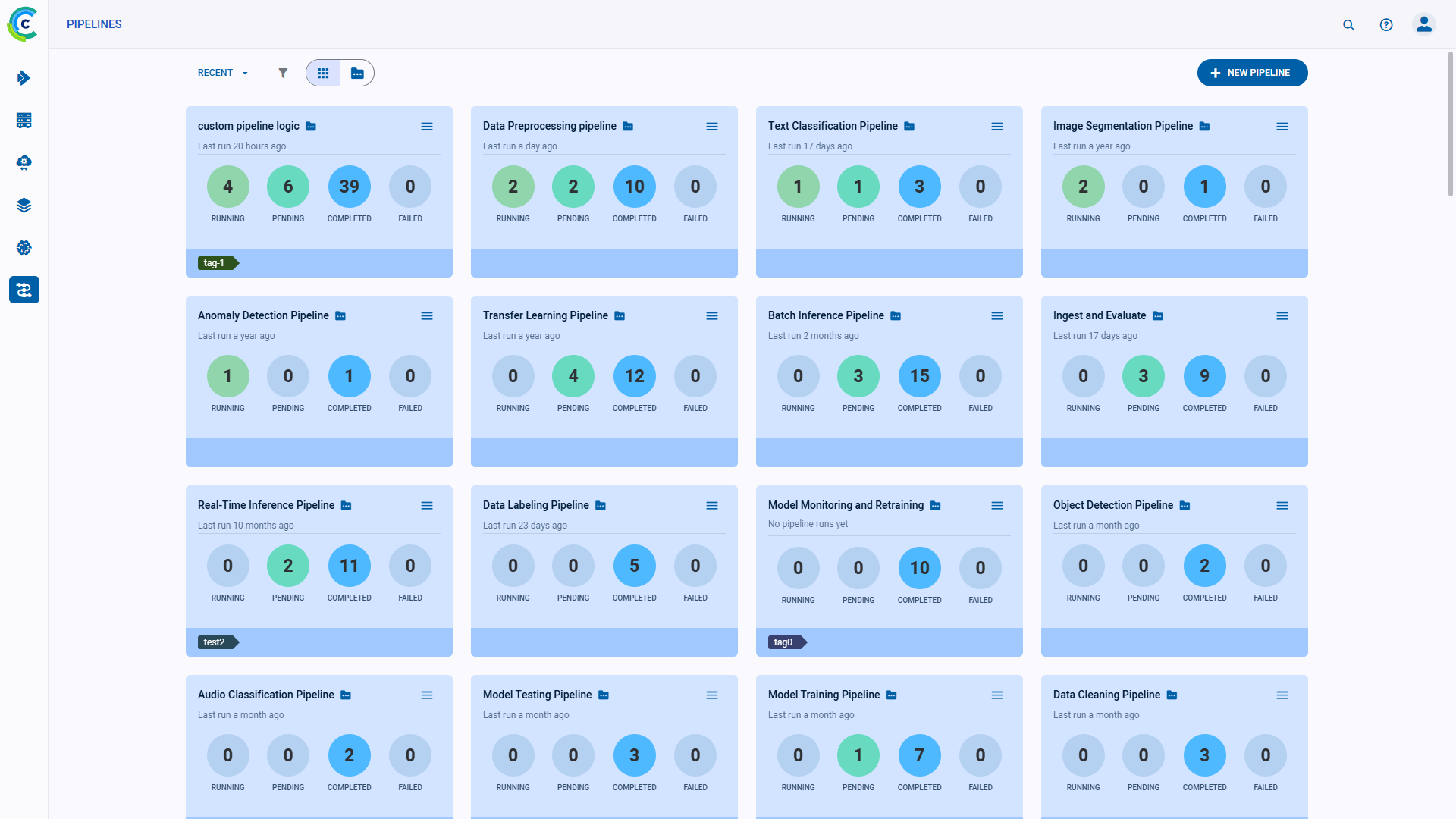Image resolution: width=1456 pixels, height=819 pixels.
Task: Click the user avatar in the top right
Action: click(1424, 24)
